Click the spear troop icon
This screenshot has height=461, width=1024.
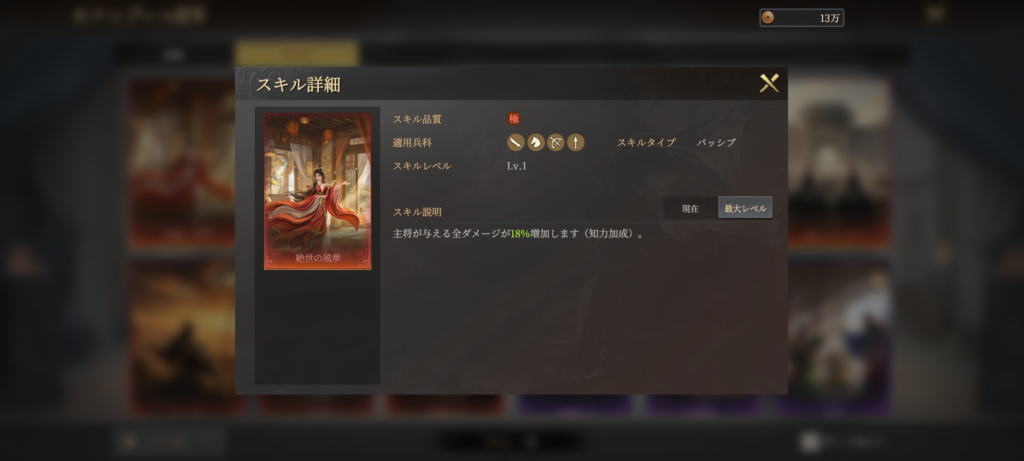(x=575, y=142)
